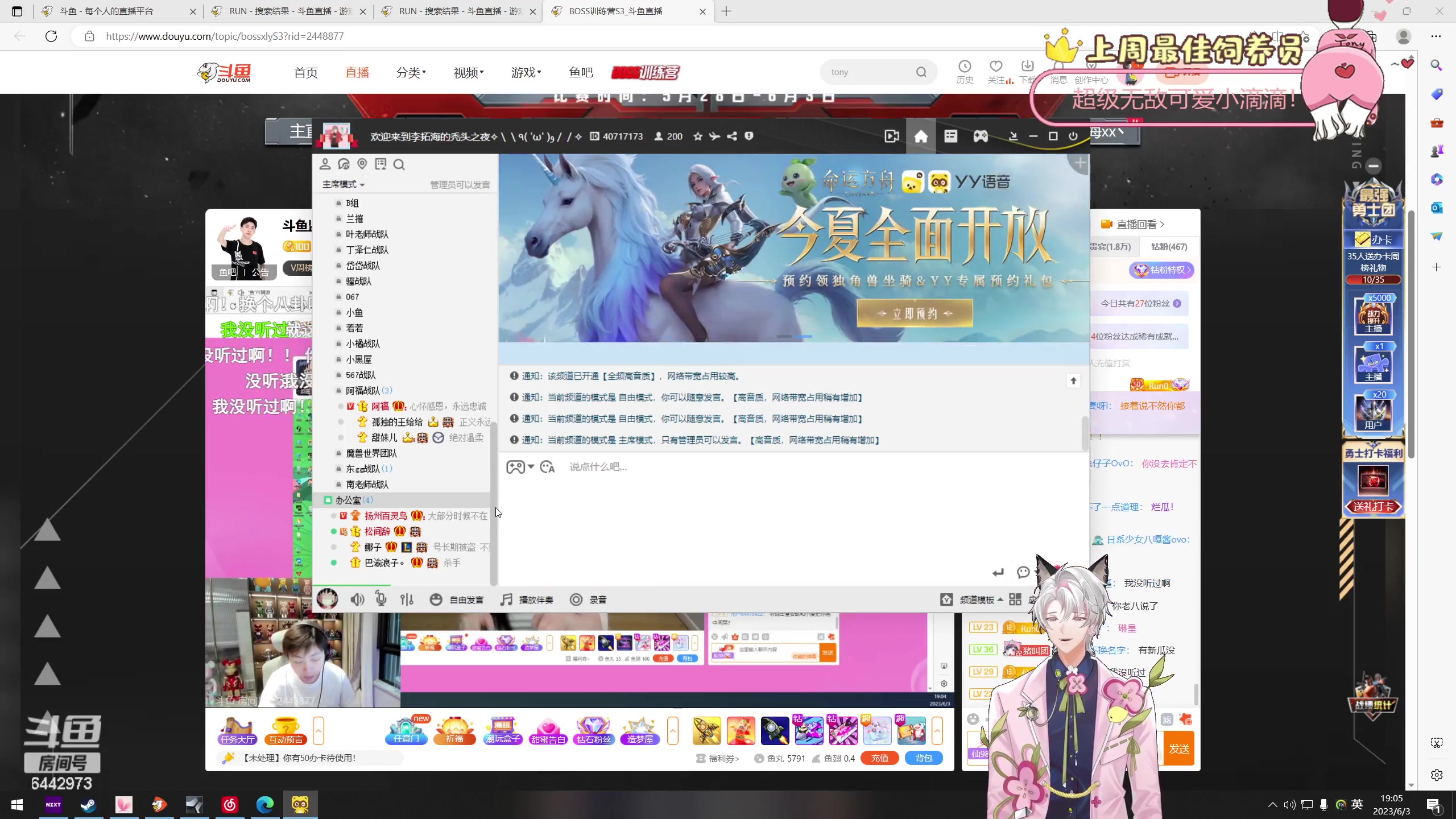Go to Douyu 鱼吧 tab
1456x819 pixels.
581,72
